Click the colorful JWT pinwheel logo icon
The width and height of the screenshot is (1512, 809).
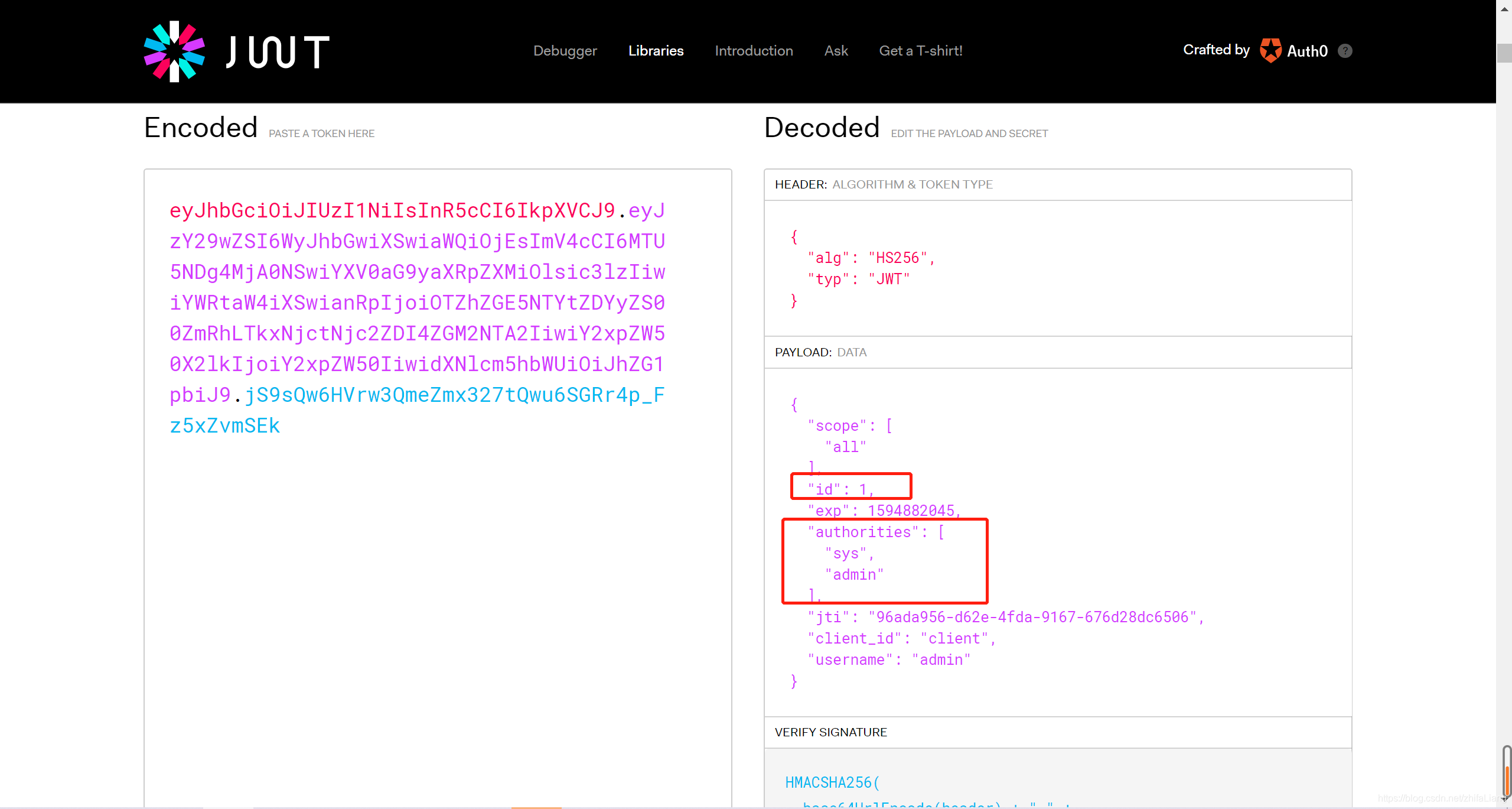(174, 51)
